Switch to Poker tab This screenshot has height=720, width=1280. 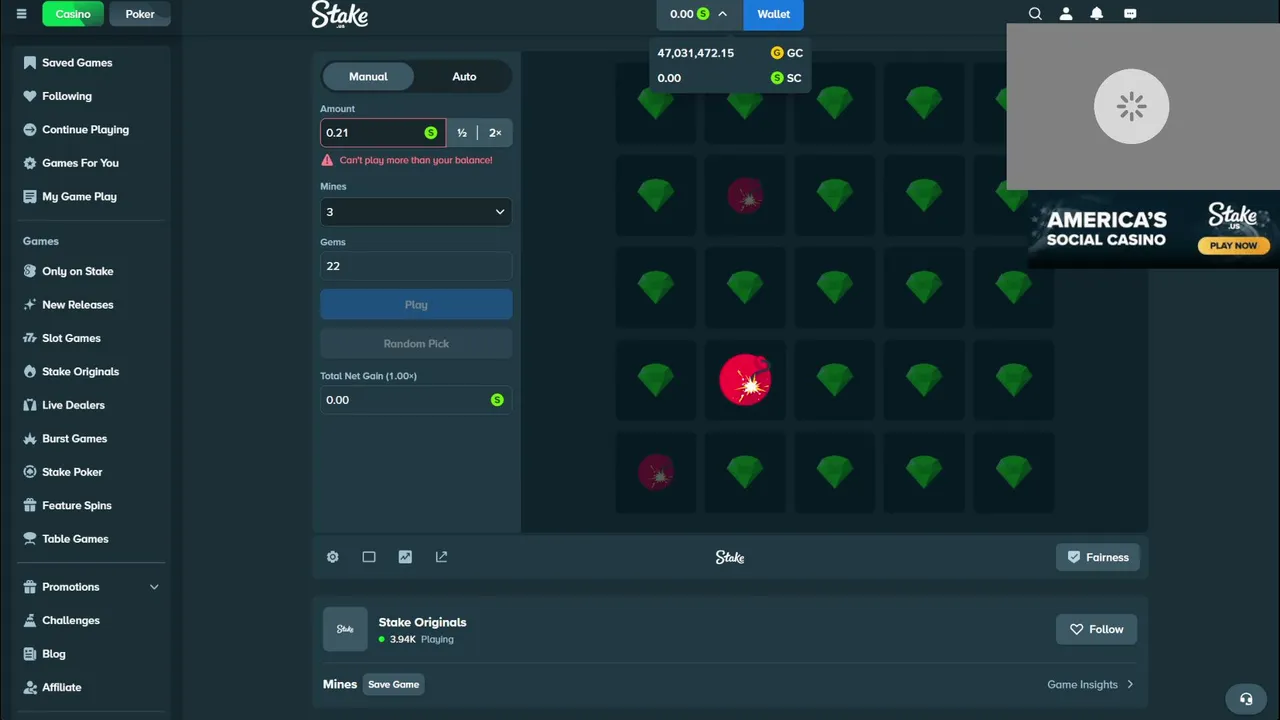click(140, 14)
